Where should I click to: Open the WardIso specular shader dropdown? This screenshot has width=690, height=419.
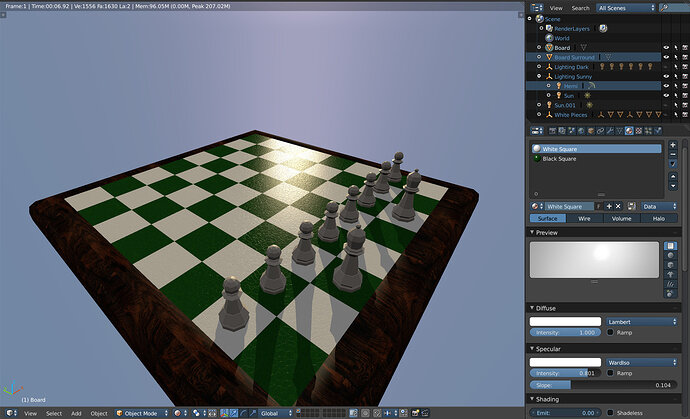[642, 362]
